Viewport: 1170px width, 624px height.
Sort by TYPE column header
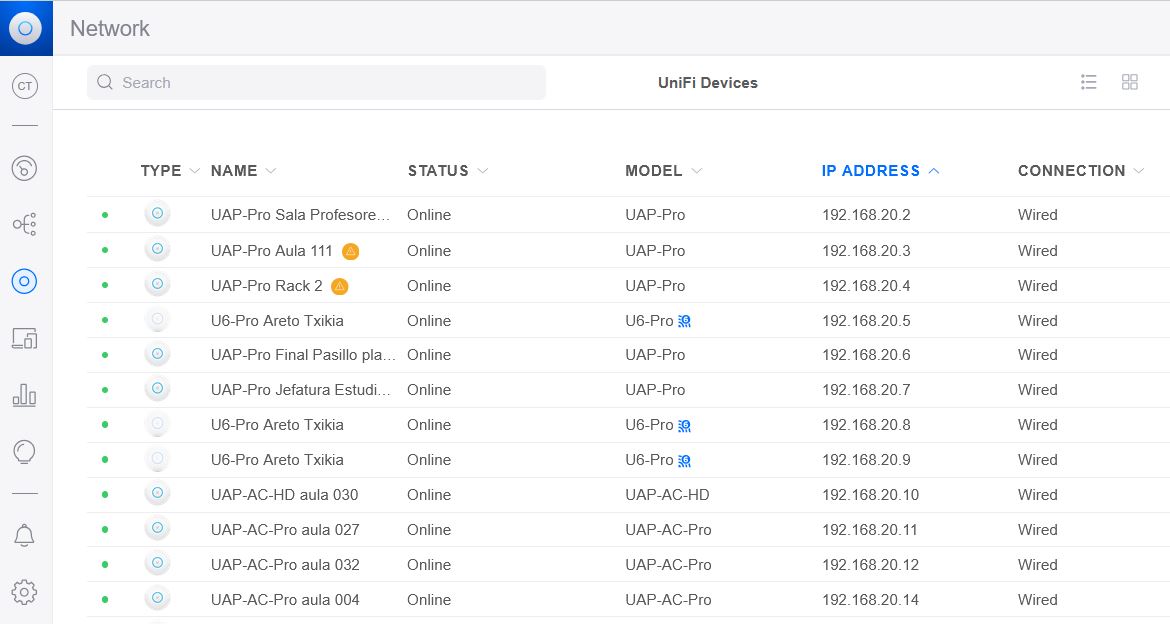170,171
